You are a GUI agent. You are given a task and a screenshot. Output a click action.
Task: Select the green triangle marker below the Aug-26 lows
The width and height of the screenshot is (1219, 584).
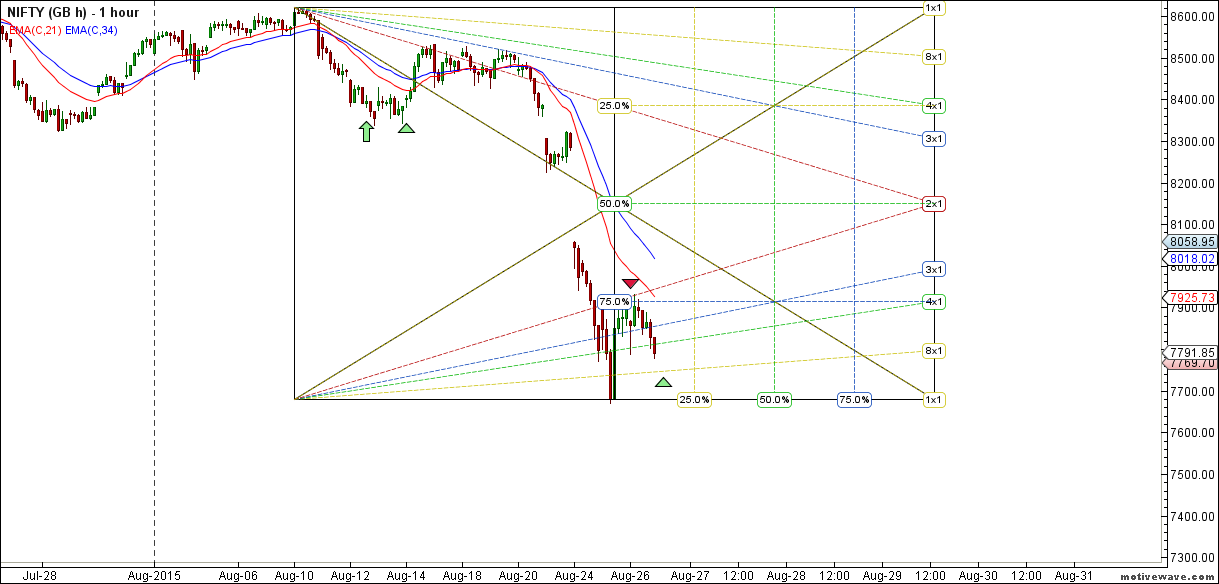tap(663, 381)
